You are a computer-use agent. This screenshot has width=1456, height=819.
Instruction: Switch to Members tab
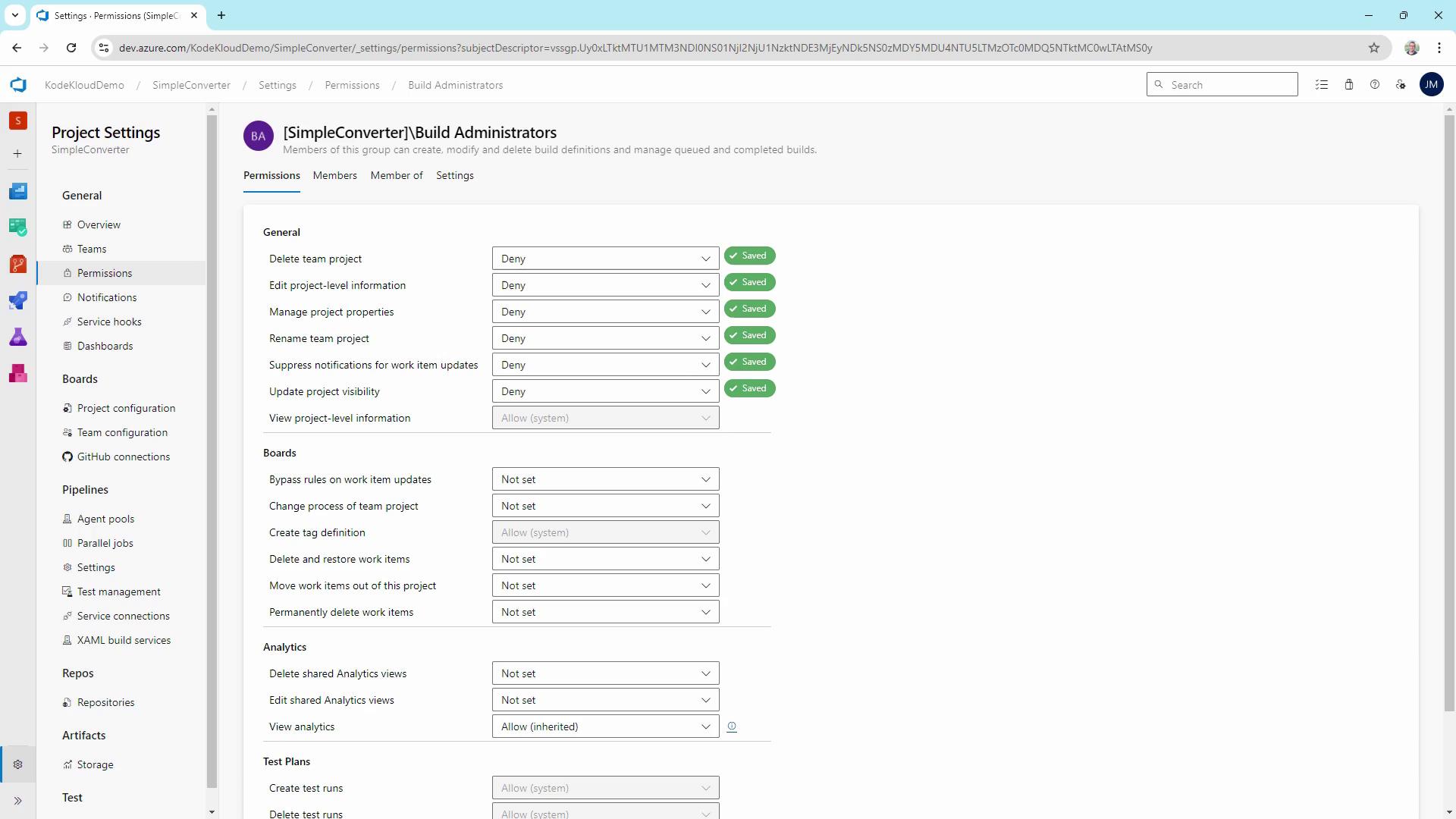click(334, 175)
